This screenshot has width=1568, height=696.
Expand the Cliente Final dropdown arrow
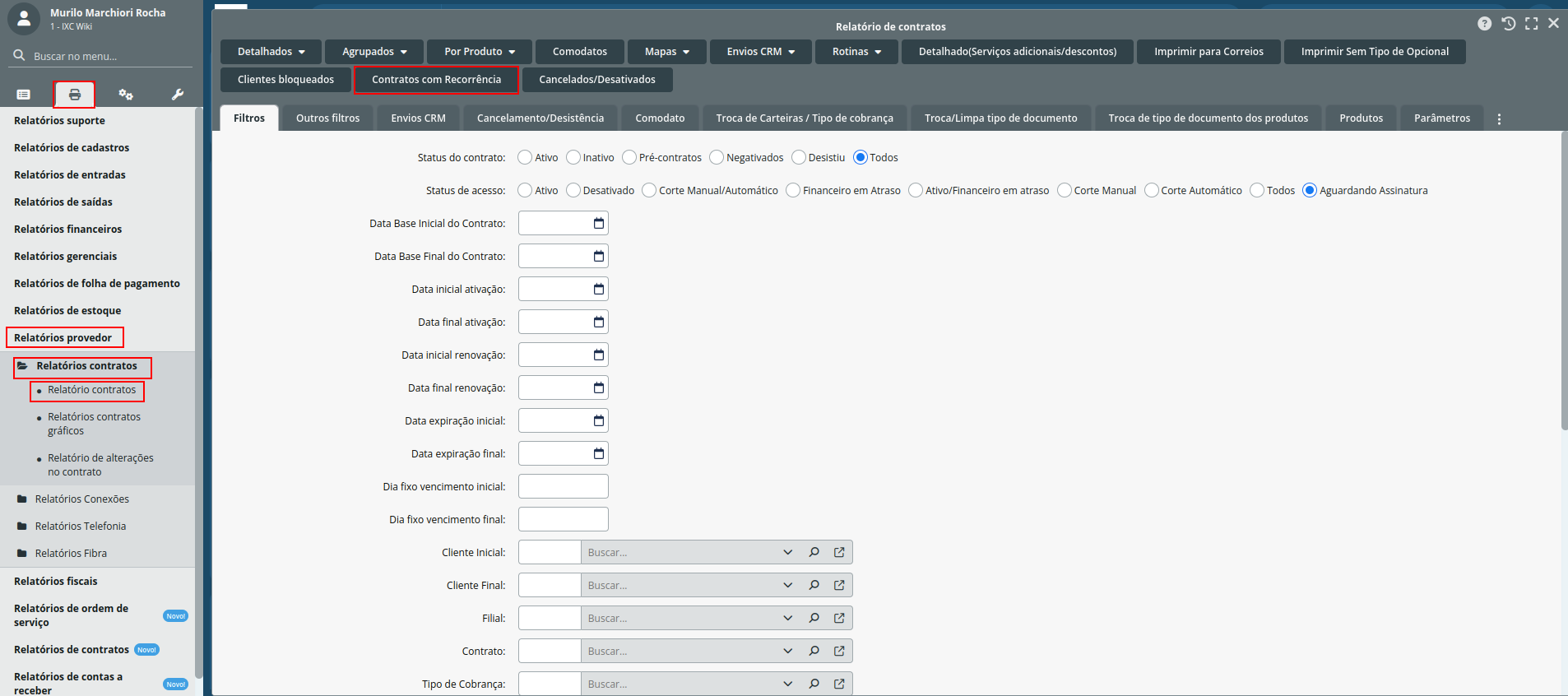pos(787,585)
